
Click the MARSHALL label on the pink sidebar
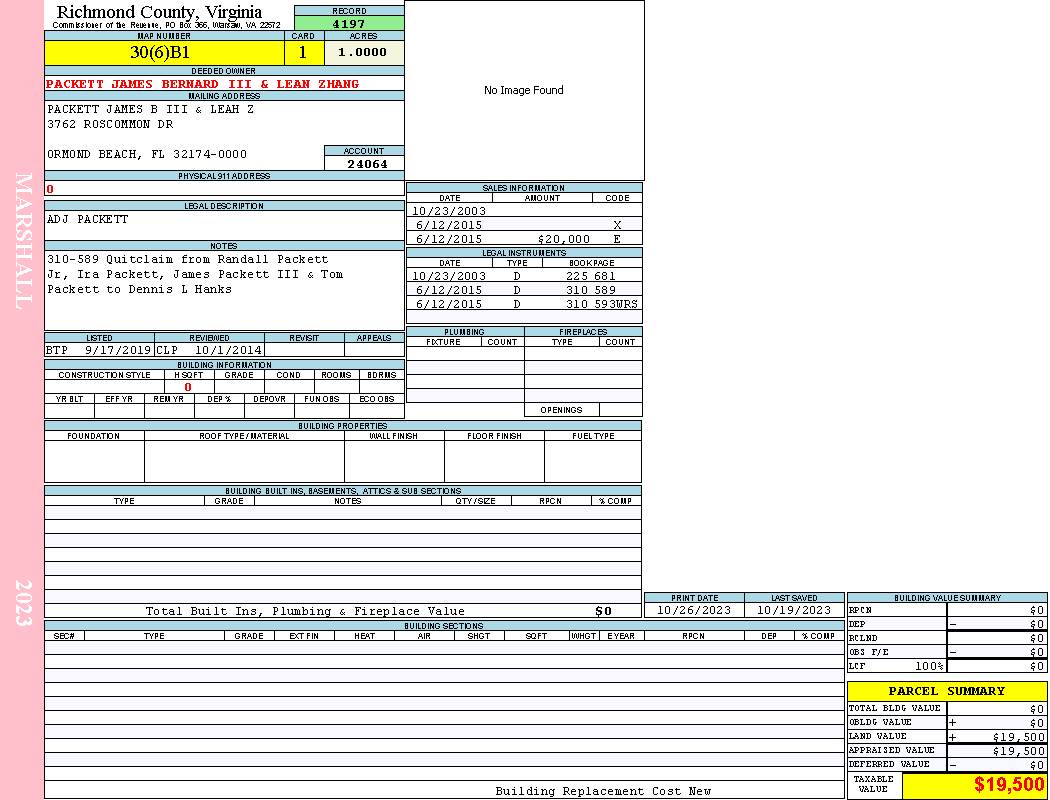click(x=24, y=240)
